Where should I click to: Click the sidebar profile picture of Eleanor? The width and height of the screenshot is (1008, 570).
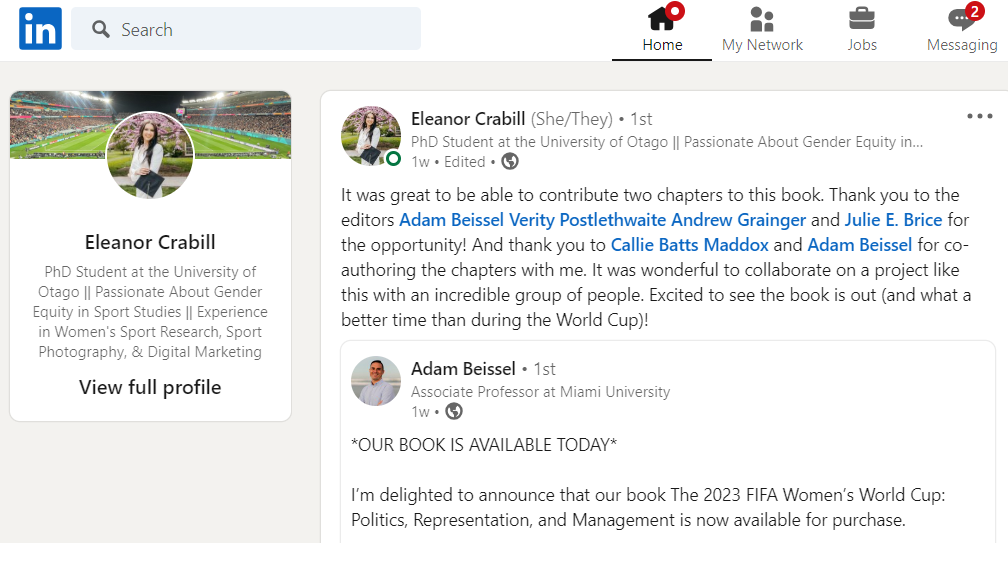coord(150,155)
